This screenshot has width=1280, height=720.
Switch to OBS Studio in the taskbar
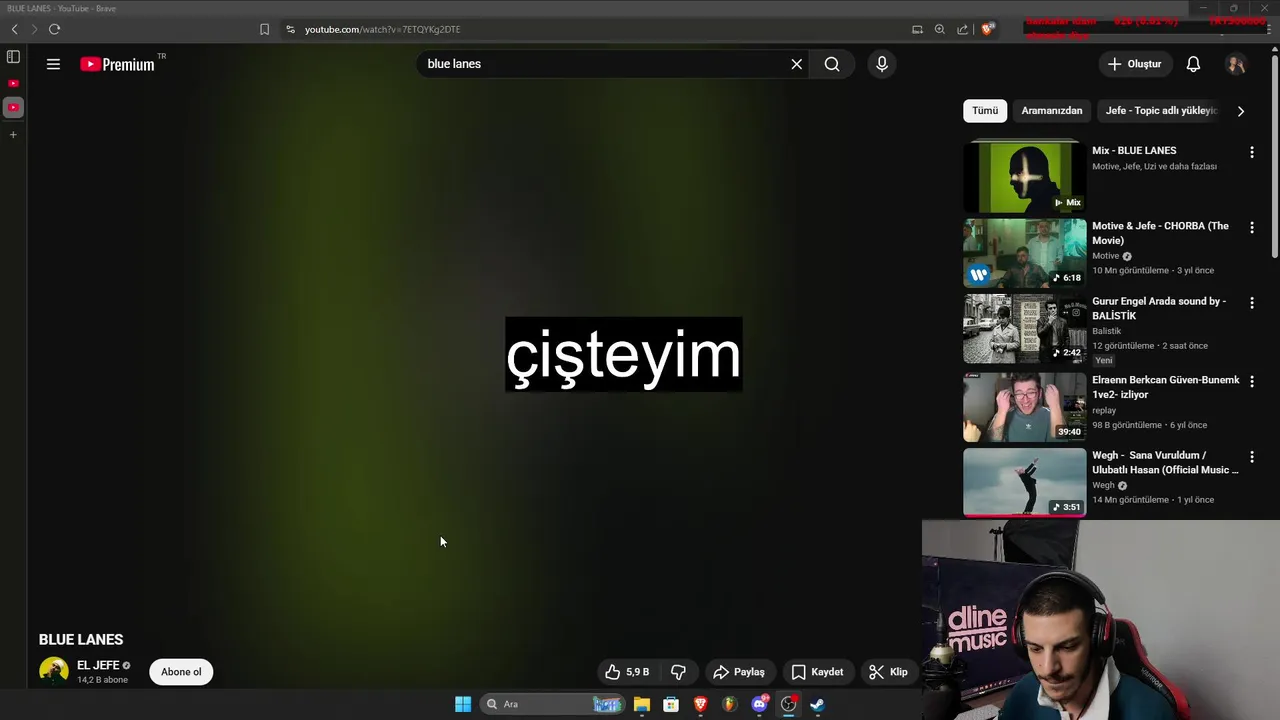pos(788,704)
